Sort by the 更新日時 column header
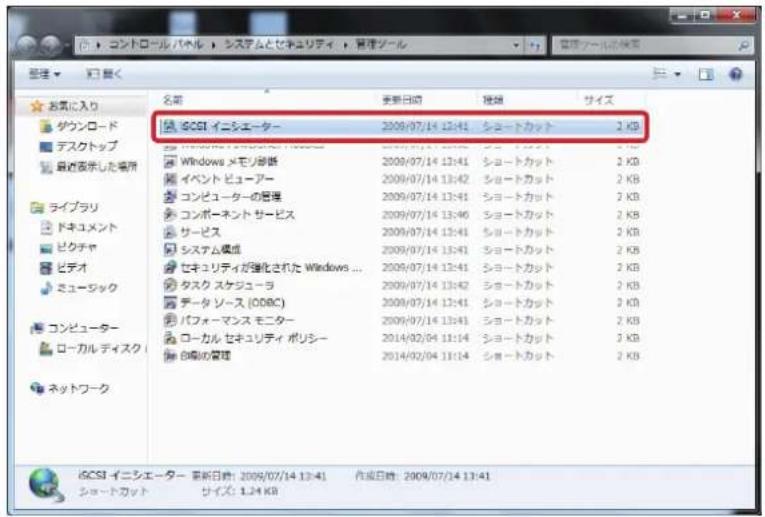Image resolution: width=765 pixels, height=517 pixels. 402,100
